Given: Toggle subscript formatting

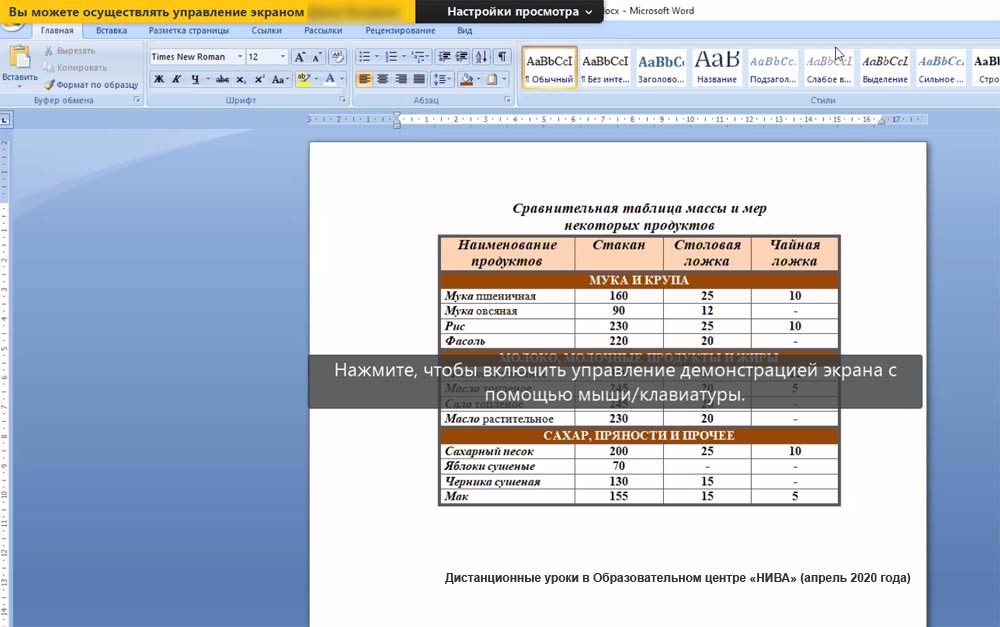Looking at the screenshot, I should point(240,79).
